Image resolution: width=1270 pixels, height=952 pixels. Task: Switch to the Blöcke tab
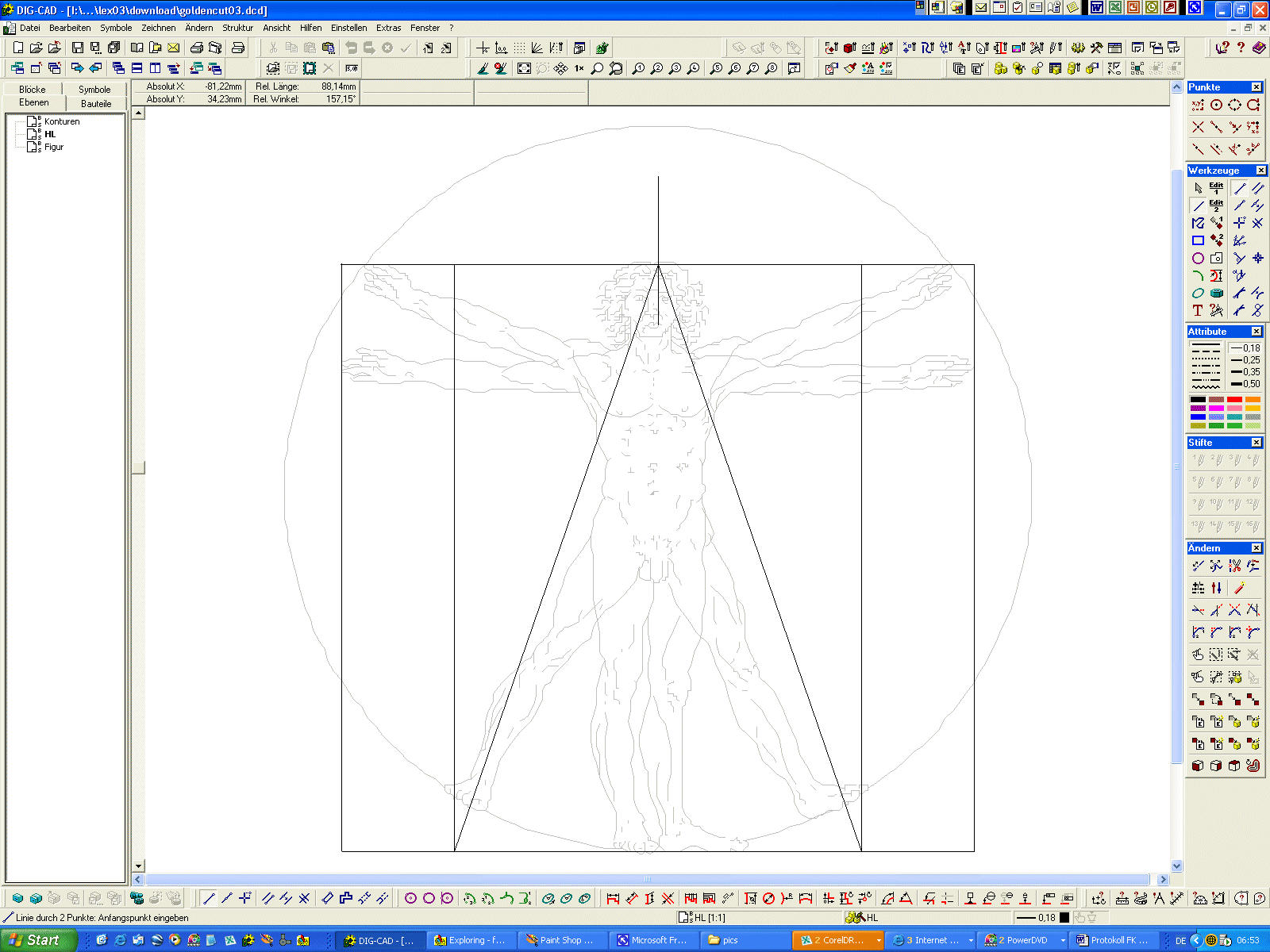[x=33, y=90]
